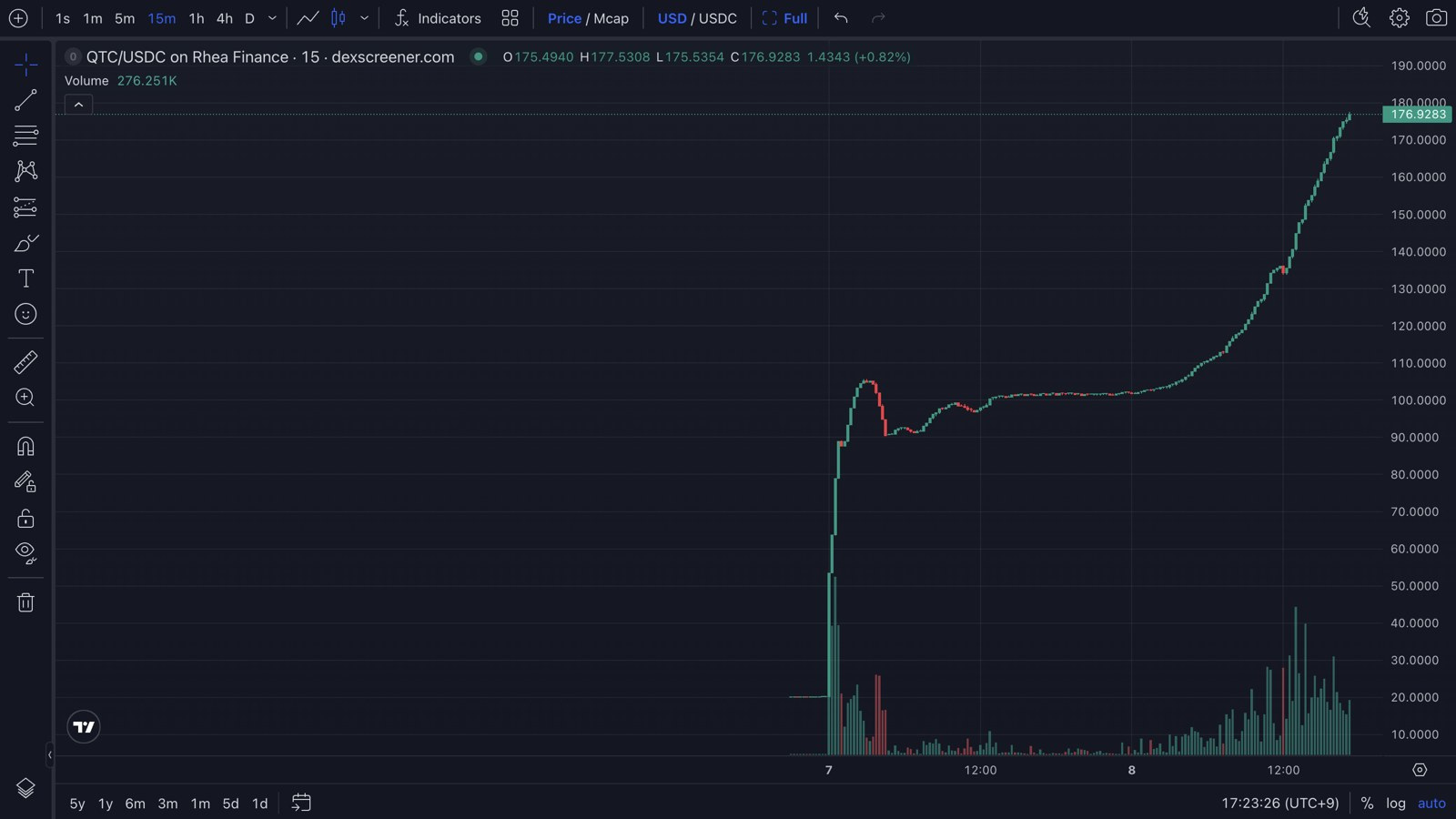
Task: Open the object tree layers panel
Action: (x=25, y=788)
